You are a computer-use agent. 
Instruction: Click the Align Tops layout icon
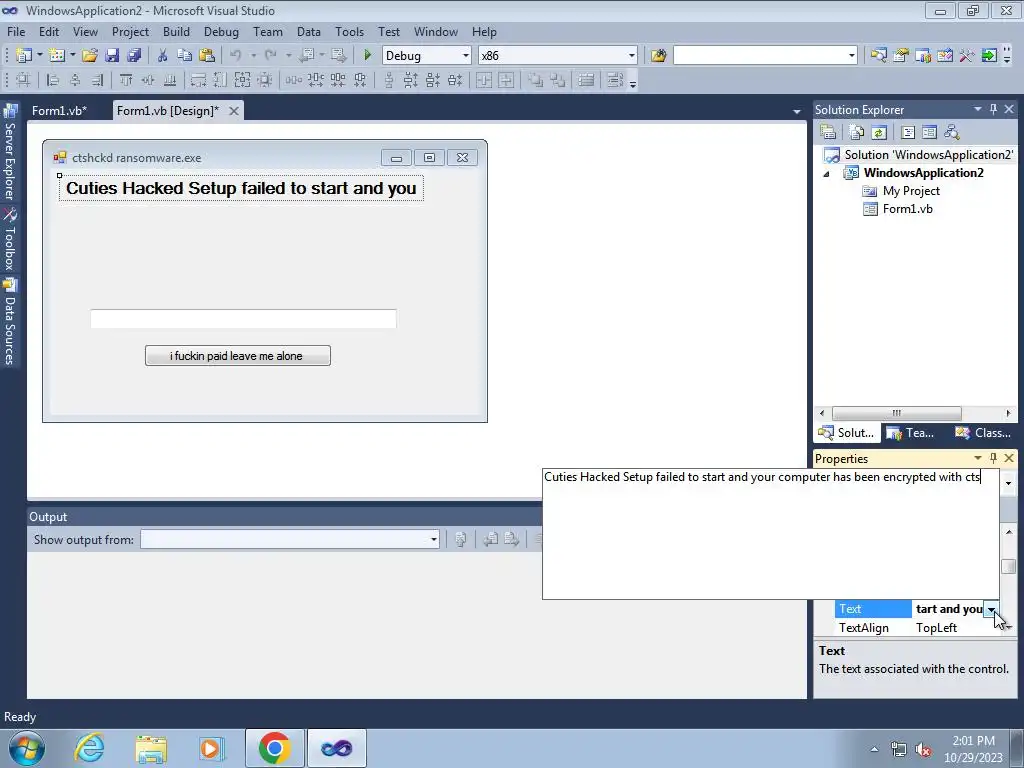[x=126, y=80]
